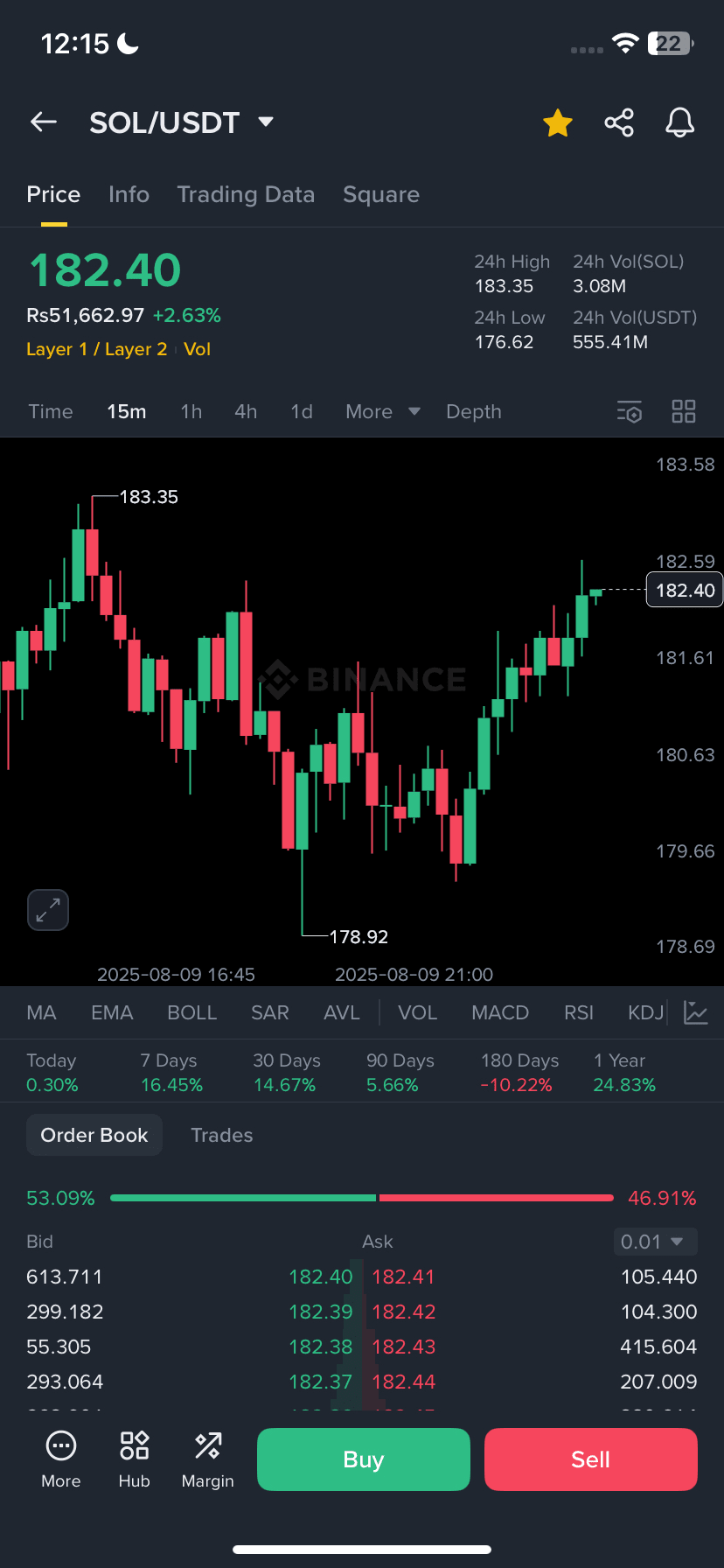The width and height of the screenshot is (724, 1568).
Task: Select ask price 182.44
Action: click(x=403, y=1382)
